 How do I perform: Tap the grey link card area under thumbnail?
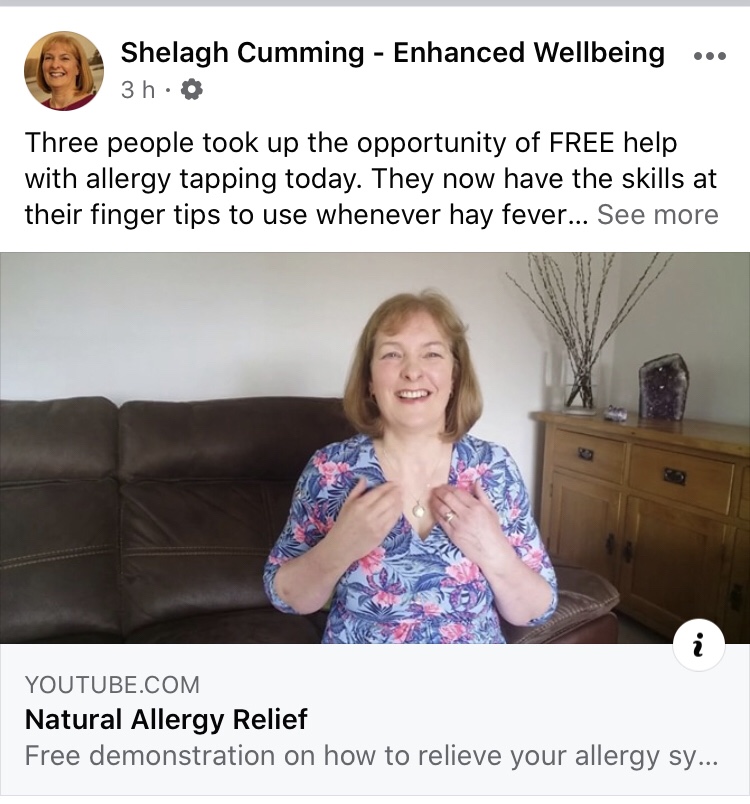375,719
